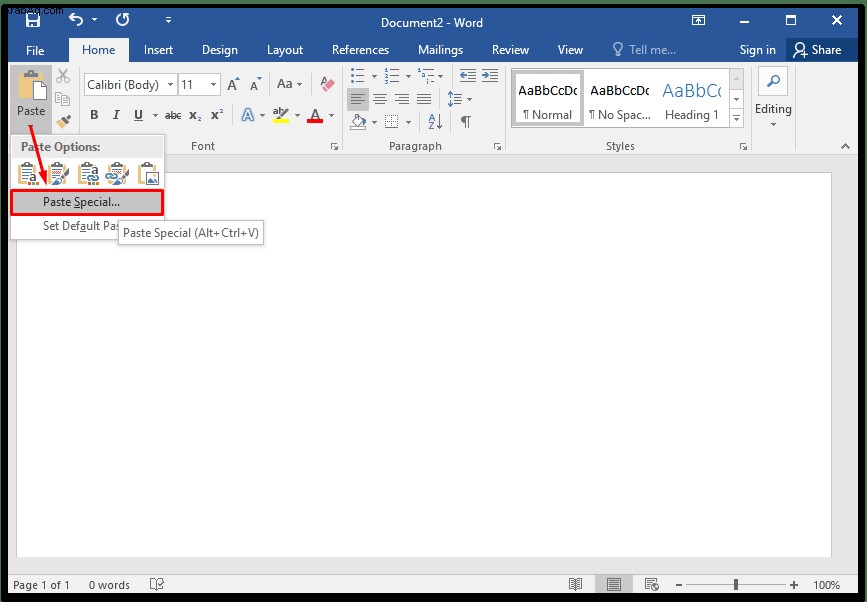
Task: Save the document with the floppy icon
Action: pos(33,20)
